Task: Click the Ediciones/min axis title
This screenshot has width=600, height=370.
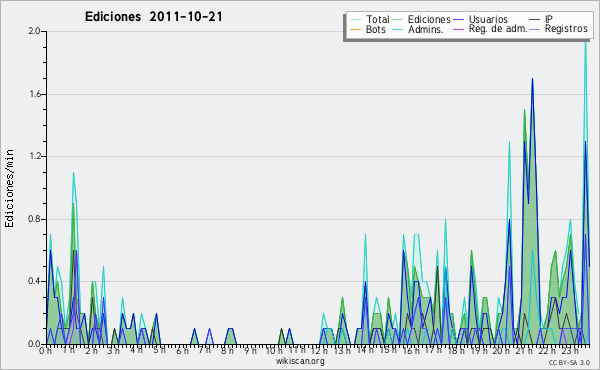Action: [x=9, y=188]
